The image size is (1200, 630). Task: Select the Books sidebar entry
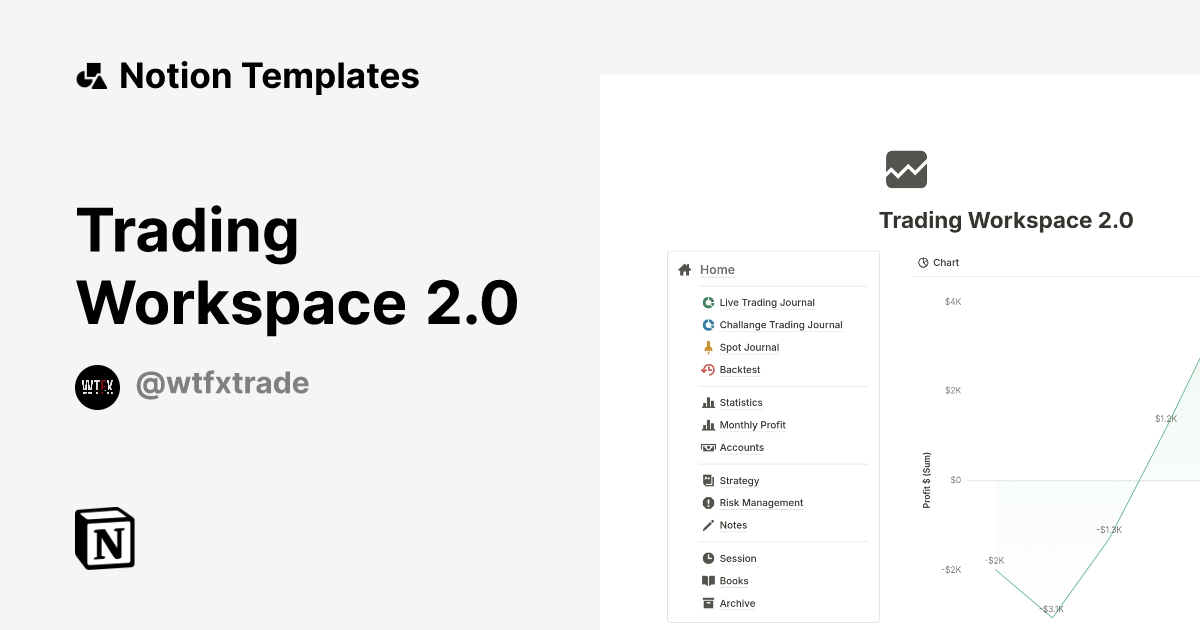pos(733,580)
